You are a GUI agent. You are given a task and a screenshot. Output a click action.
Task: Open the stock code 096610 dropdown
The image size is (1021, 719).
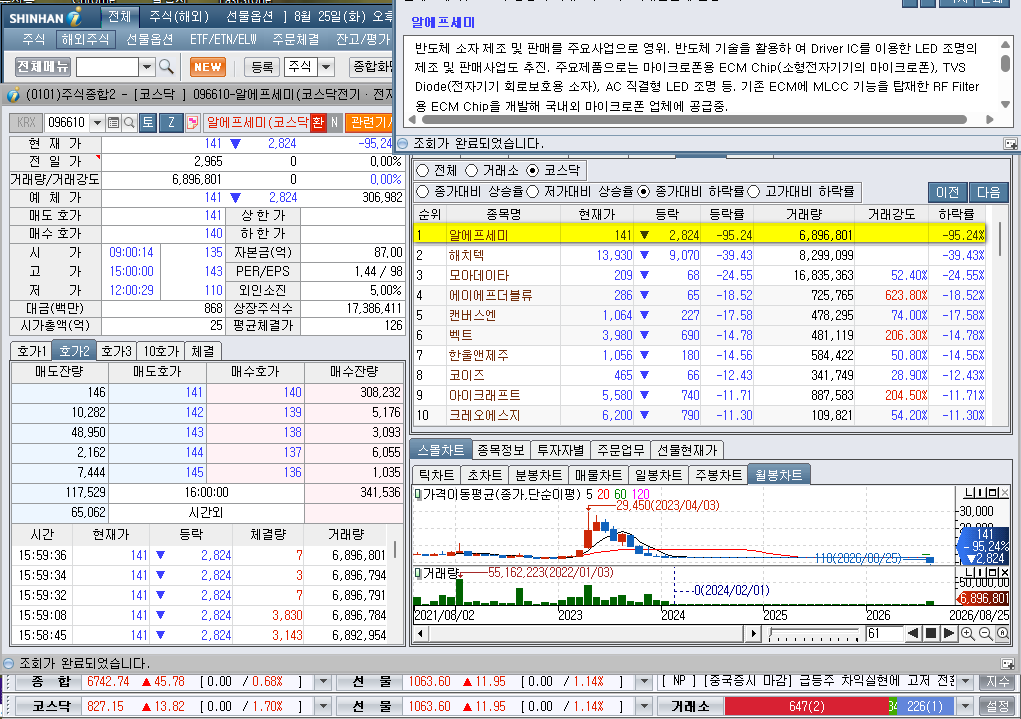pyautogui.click(x=98, y=122)
